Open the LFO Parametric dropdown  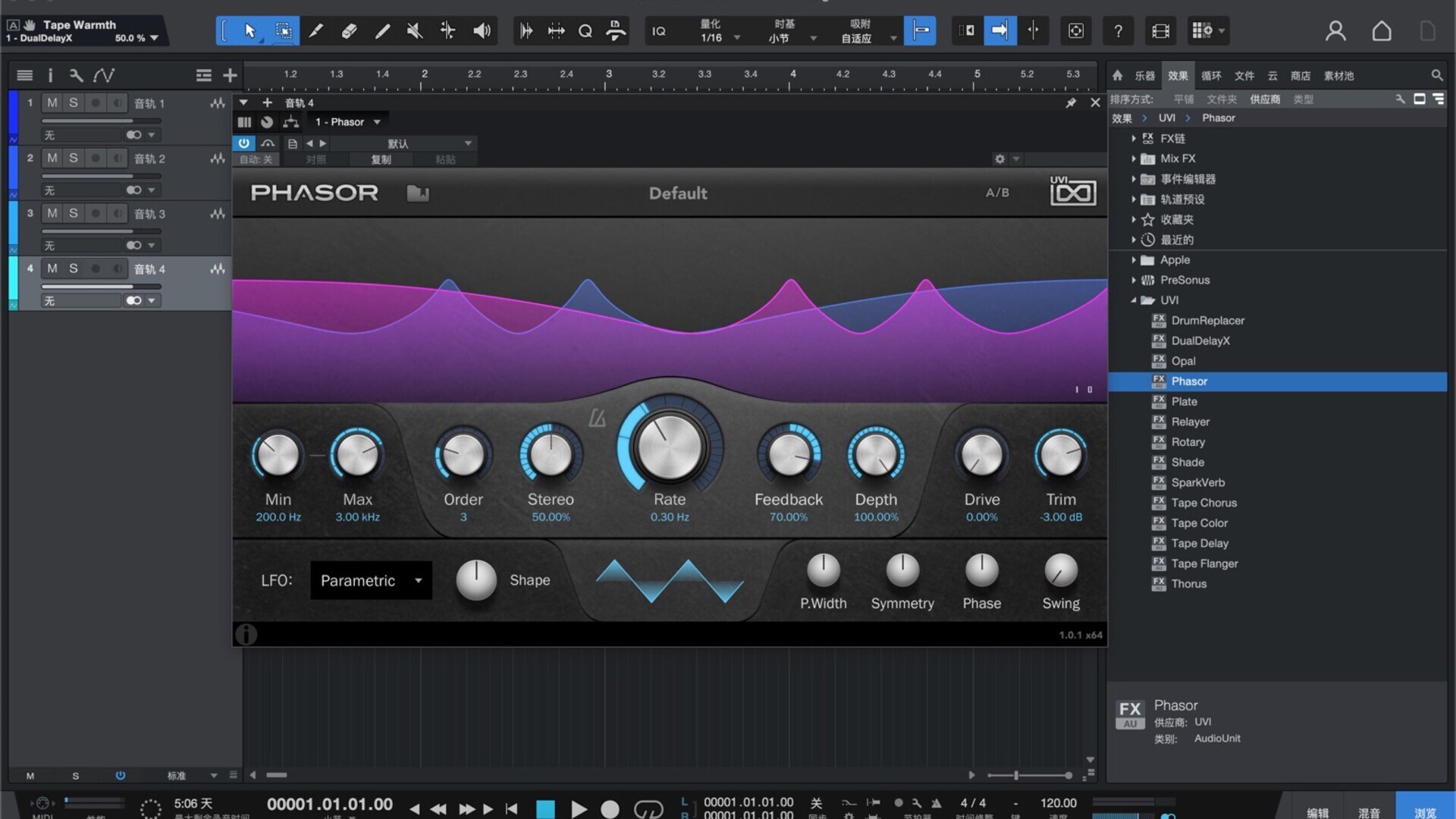371,580
